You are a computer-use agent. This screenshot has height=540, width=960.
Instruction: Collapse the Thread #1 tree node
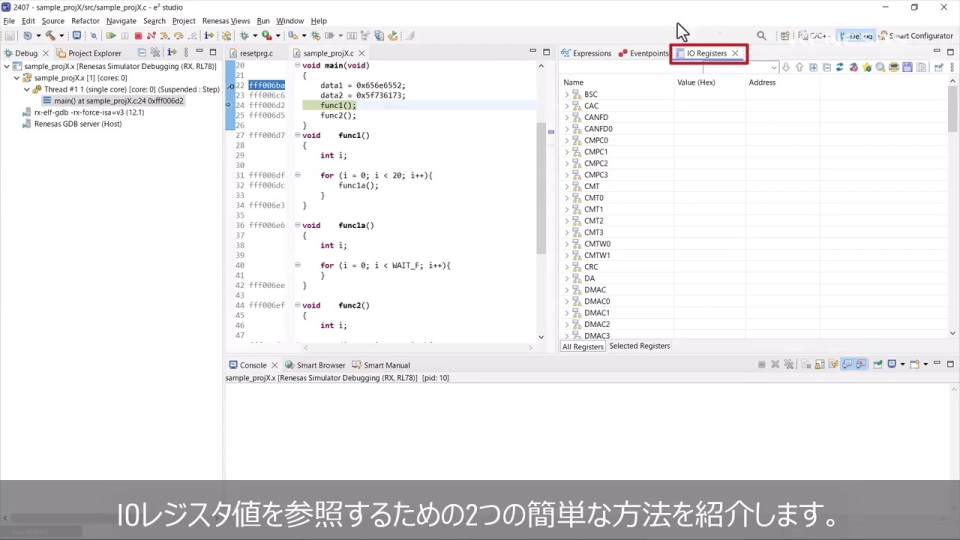[x=27, y=89]
